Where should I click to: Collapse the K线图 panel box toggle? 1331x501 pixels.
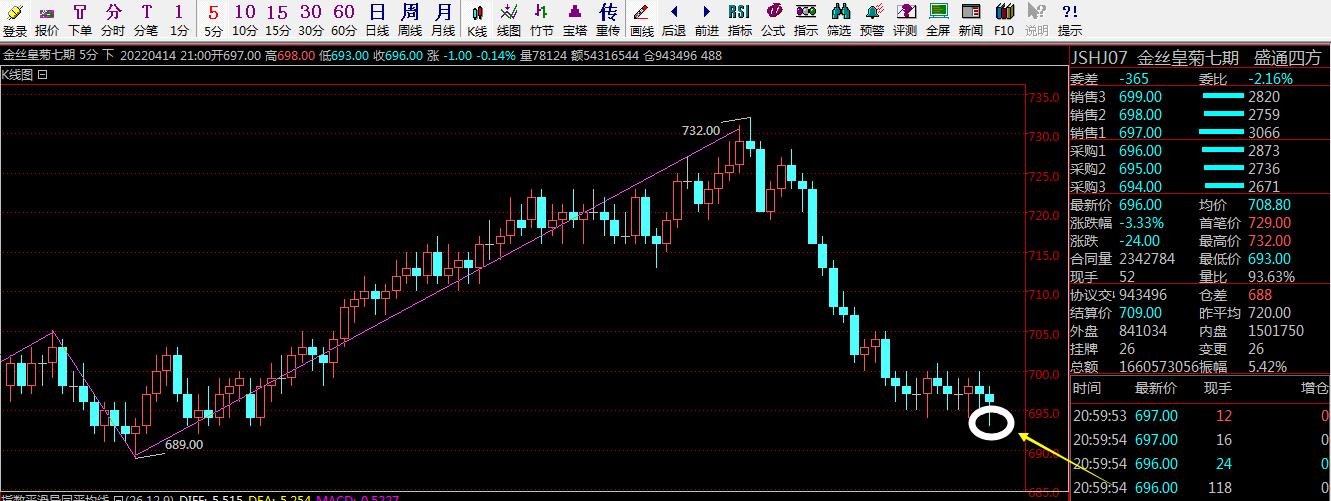coord(43,74)
